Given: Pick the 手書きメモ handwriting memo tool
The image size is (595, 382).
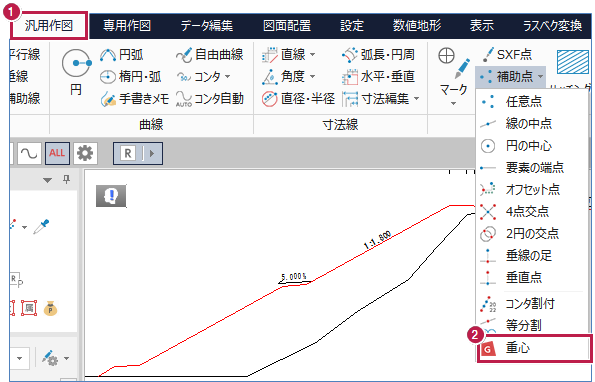Looking at the screenshot, I should 134,99.
